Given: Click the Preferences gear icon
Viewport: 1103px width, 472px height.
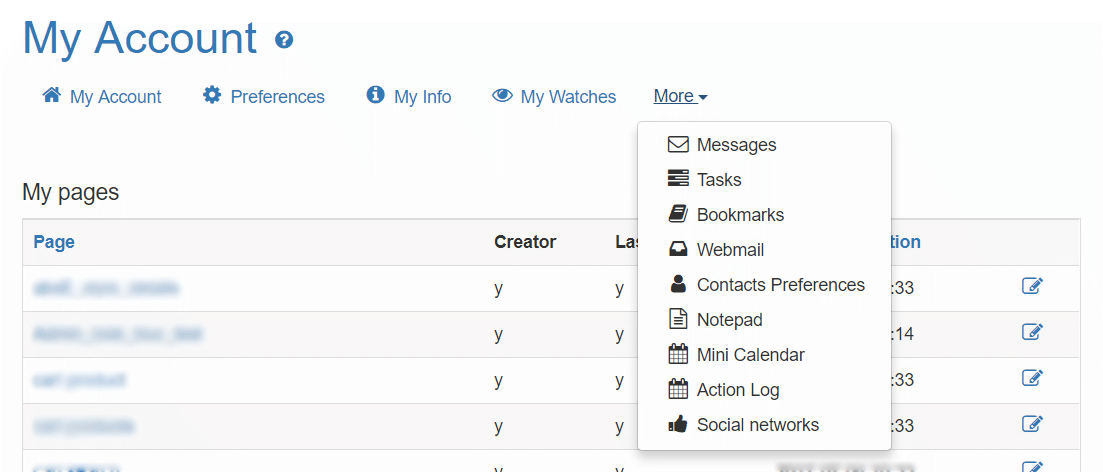Looking at the screenshot, I should pyautogui.click(x=212, y=96).
